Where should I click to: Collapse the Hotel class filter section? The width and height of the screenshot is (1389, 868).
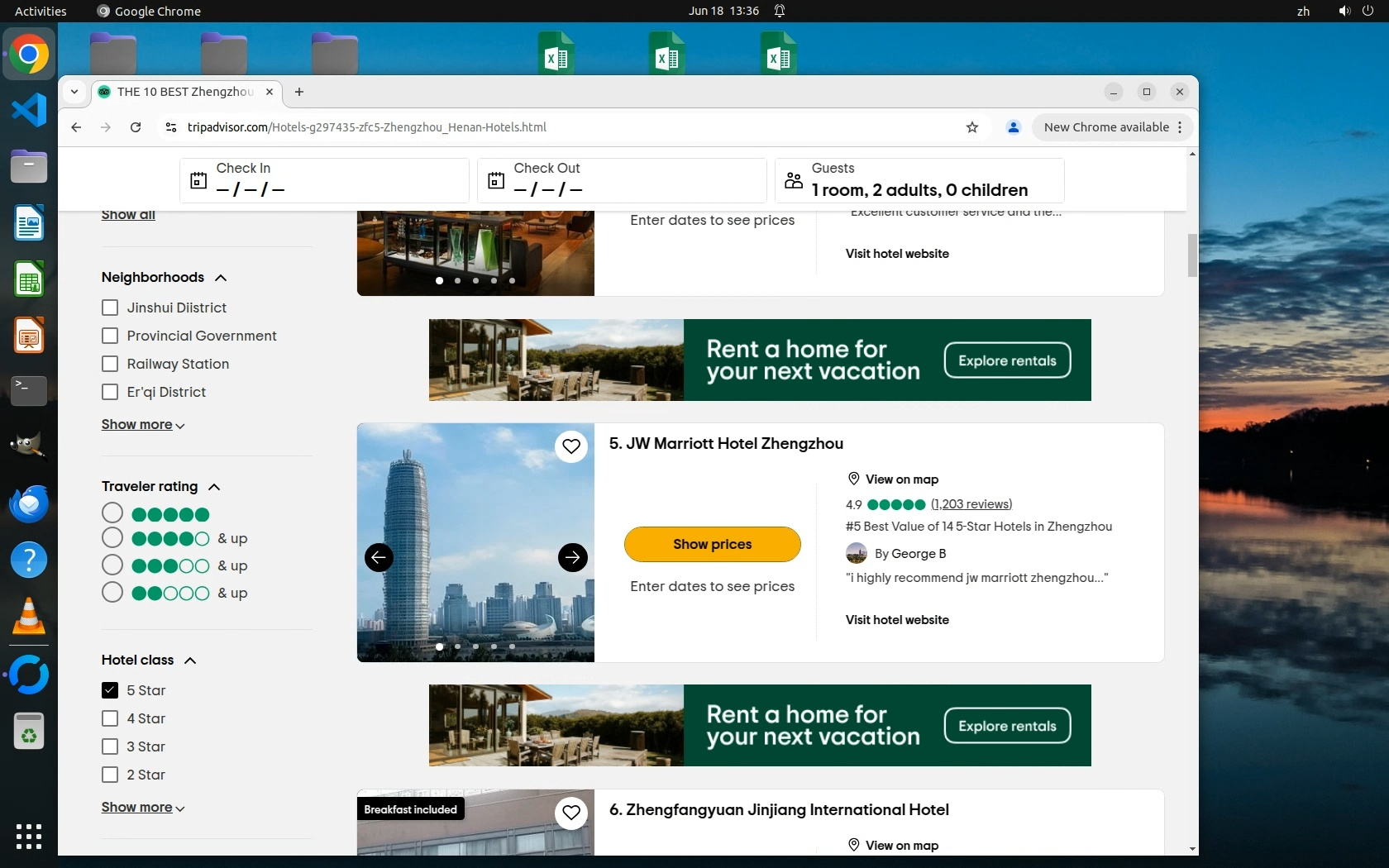[190, 661]
